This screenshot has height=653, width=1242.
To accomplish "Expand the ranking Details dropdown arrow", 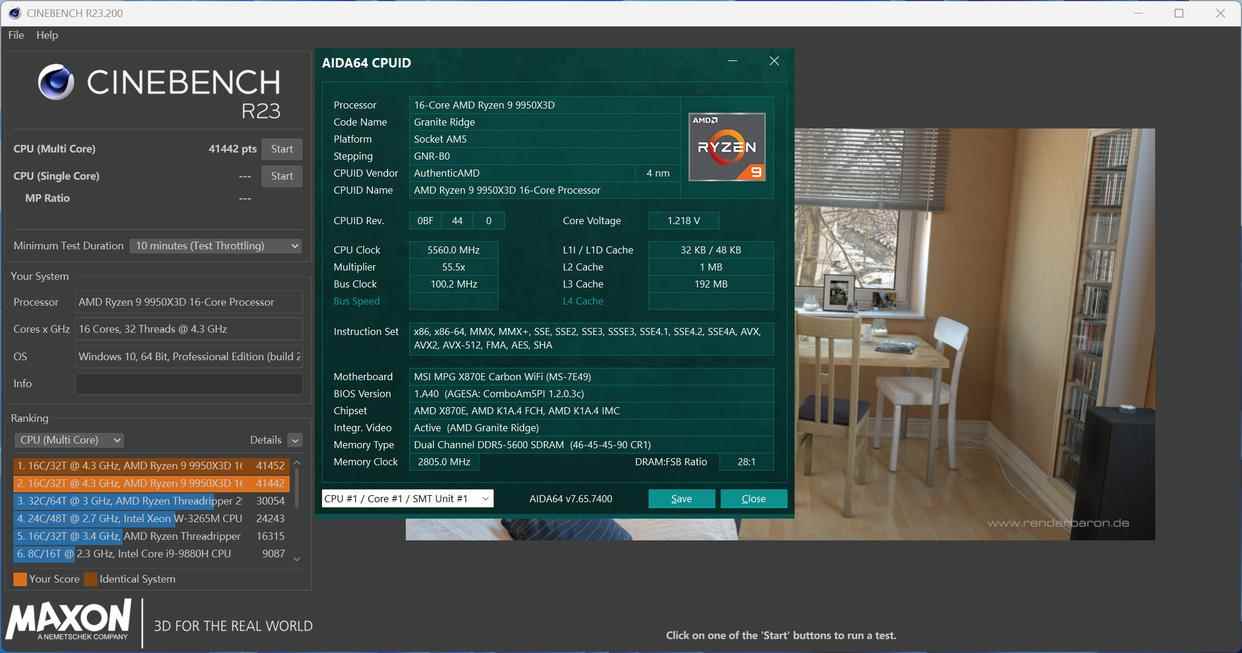I will click(294, 440).
